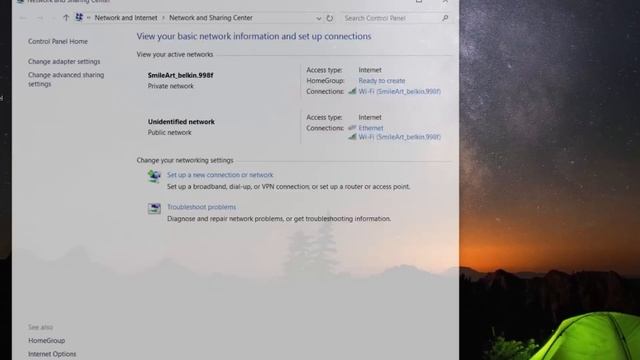This screenshot has width=640, height=360.
Task: Open Wi-Fi (SmileArt_belkin.998f) link under Unidentified network
Action: pos(400,137)
